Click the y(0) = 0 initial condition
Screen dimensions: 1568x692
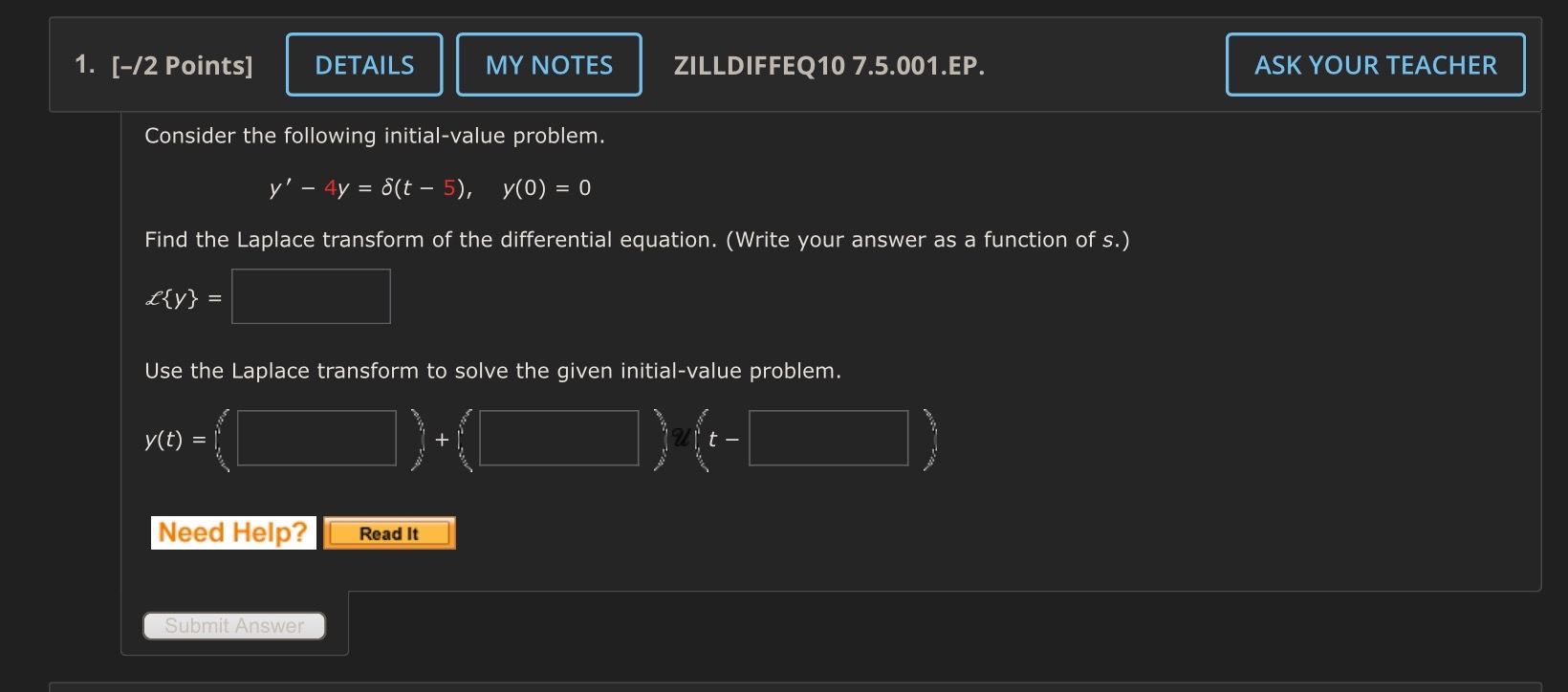click(545, 187)
